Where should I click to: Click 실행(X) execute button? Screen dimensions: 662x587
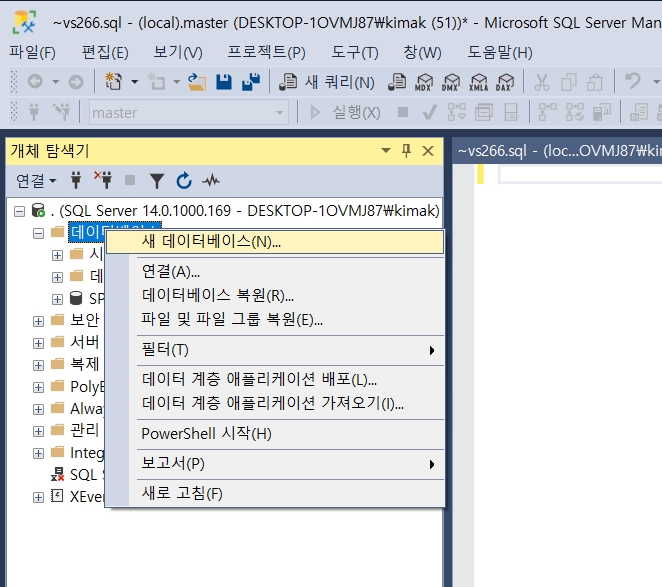pyautogui.click(x=345, y=112)
